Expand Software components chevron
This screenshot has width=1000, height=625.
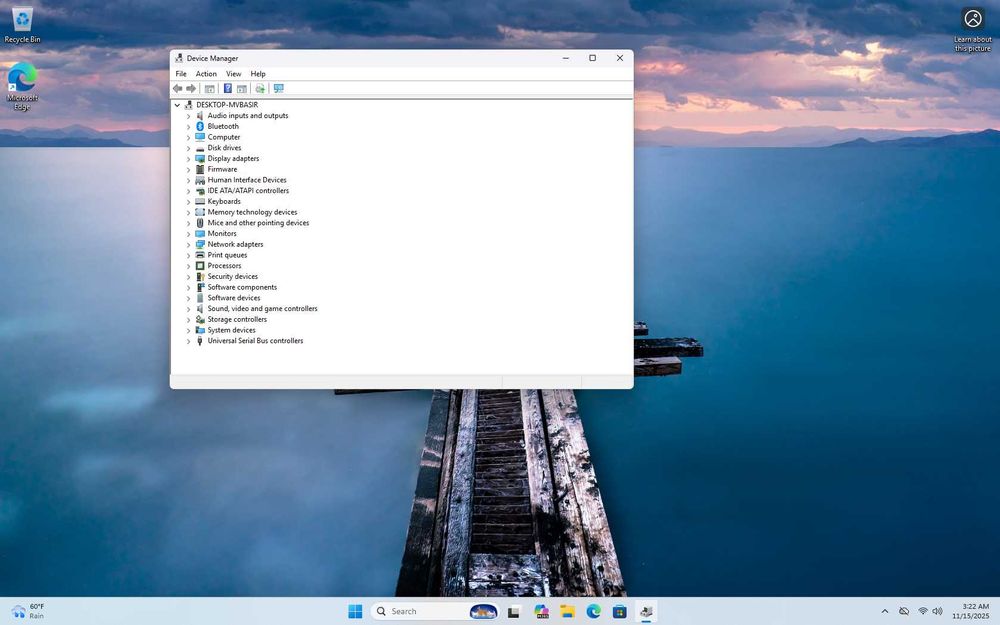point(188,288)
